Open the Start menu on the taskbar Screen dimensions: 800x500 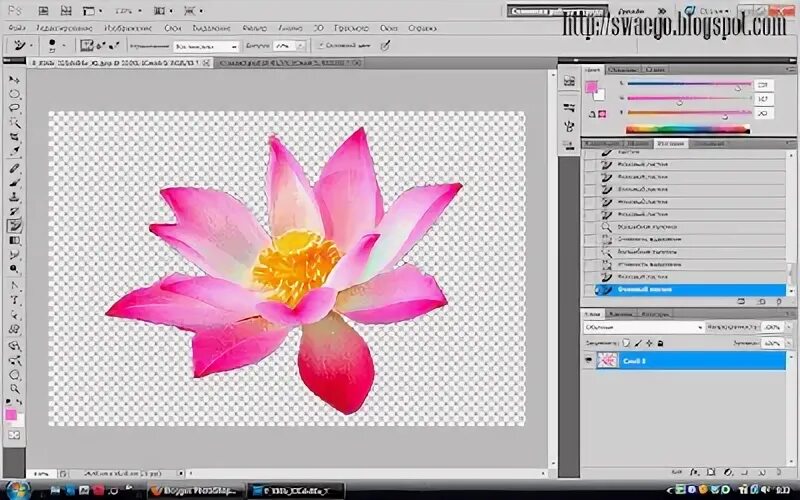coord(17,491)
